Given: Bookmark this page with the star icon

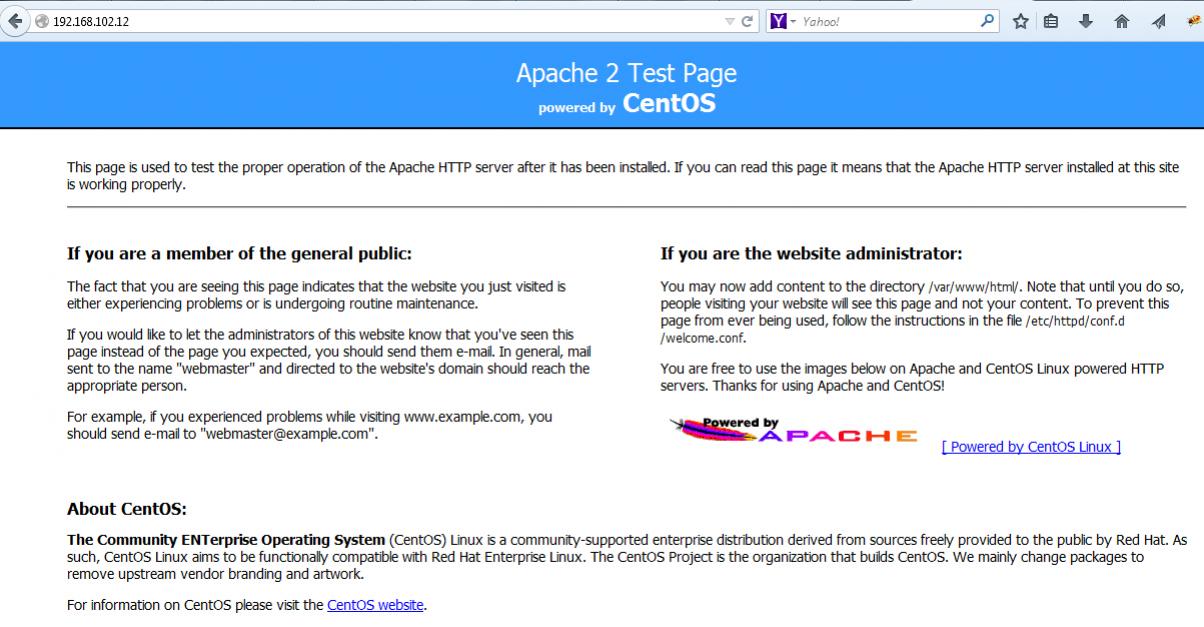Looking at the screenshot, I should click(1022, 21).
